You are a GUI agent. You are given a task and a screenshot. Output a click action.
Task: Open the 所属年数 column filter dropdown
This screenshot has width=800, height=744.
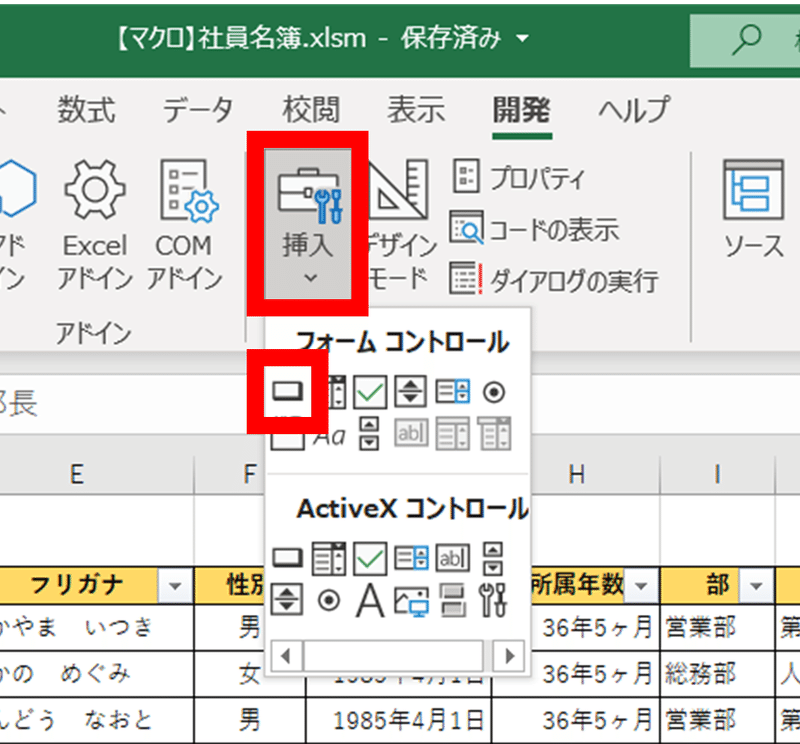pos(641,585)
